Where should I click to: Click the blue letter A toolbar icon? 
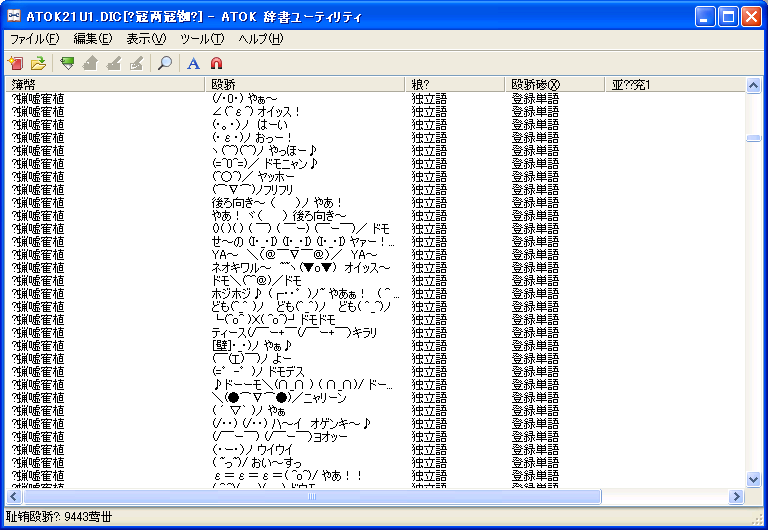[x=193, y=63]
